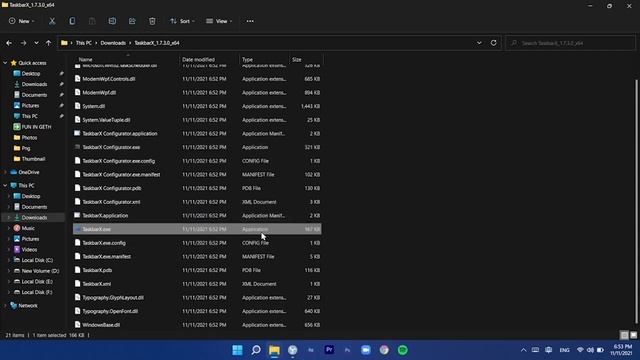Open recent locations dropdown arrow
Viewport: 640px width, 360px height.
point(36,43)
